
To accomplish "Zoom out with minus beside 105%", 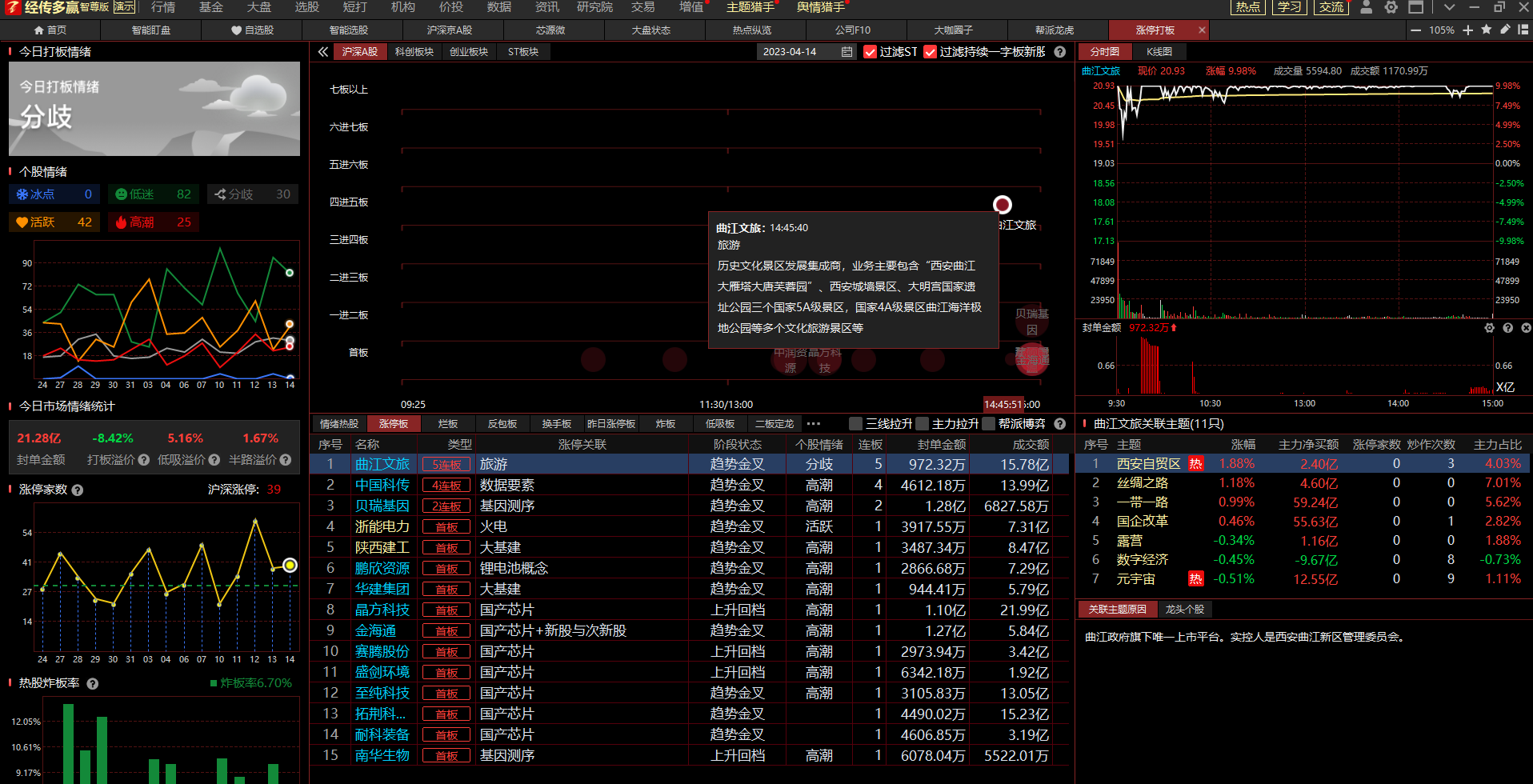I will pyautogui.click(x=1416, y=30).
